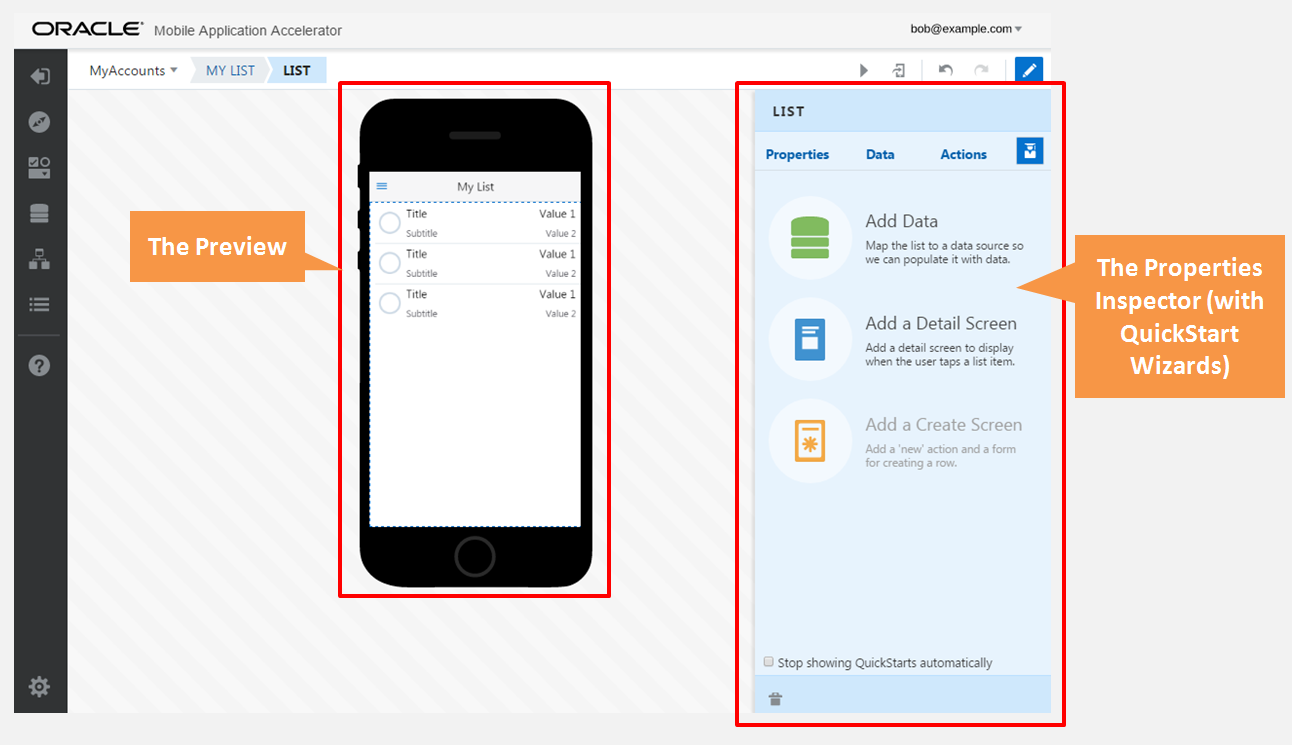The image size is (1292, 745).
Task: Toggle the blue pencil edit icon
Action: [1029, 70]
